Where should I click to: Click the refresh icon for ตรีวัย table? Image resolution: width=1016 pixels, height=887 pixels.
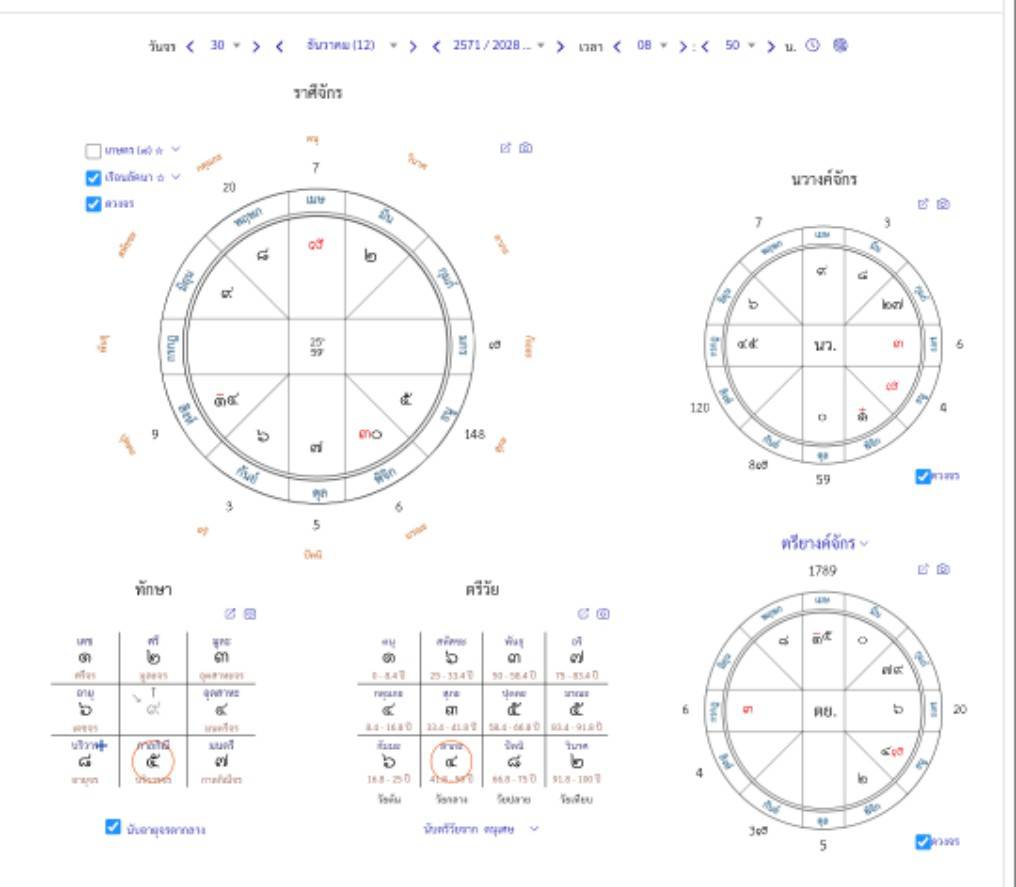point(583,614)
